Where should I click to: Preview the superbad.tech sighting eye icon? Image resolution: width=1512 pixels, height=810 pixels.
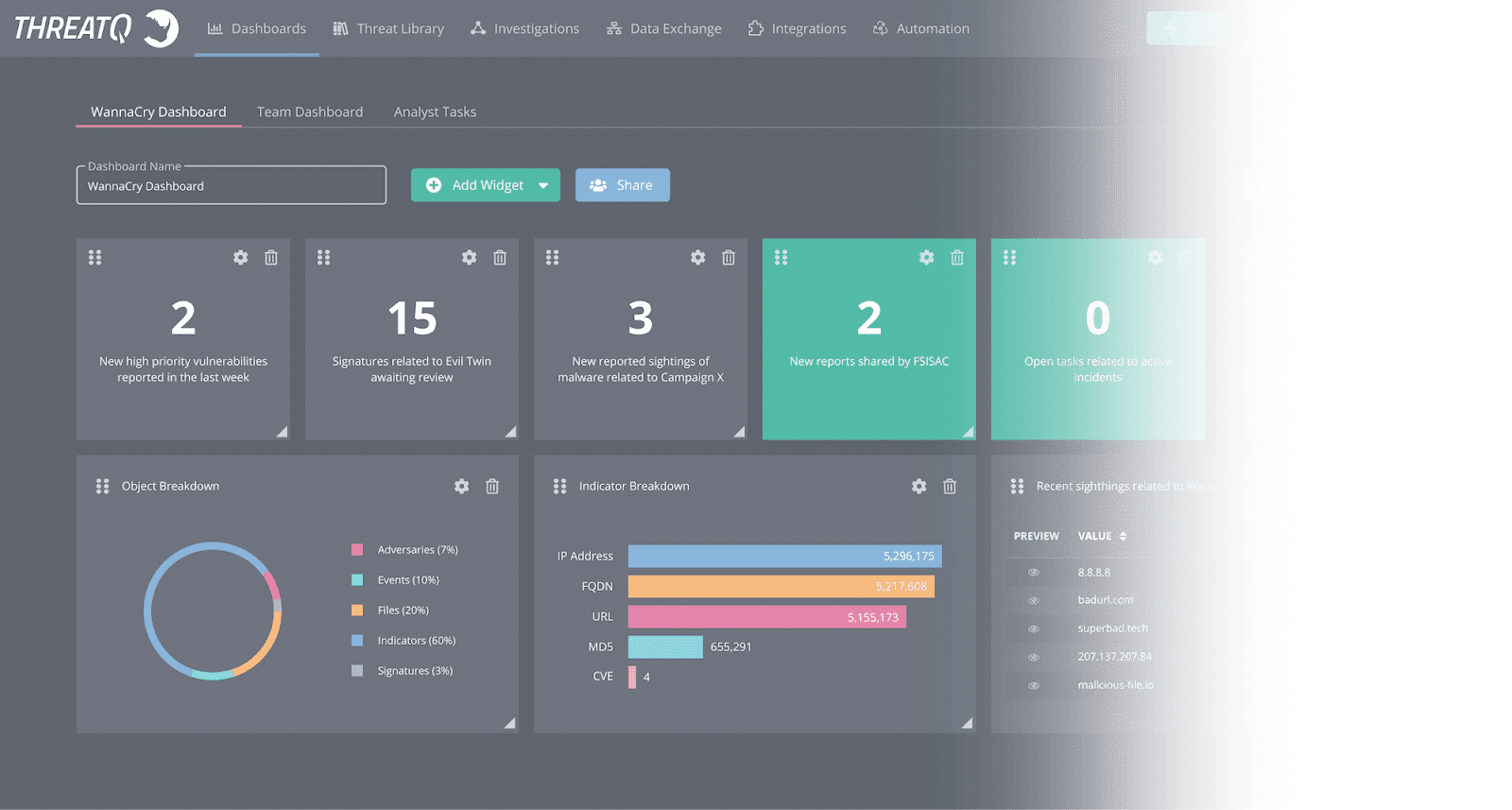1034,629
